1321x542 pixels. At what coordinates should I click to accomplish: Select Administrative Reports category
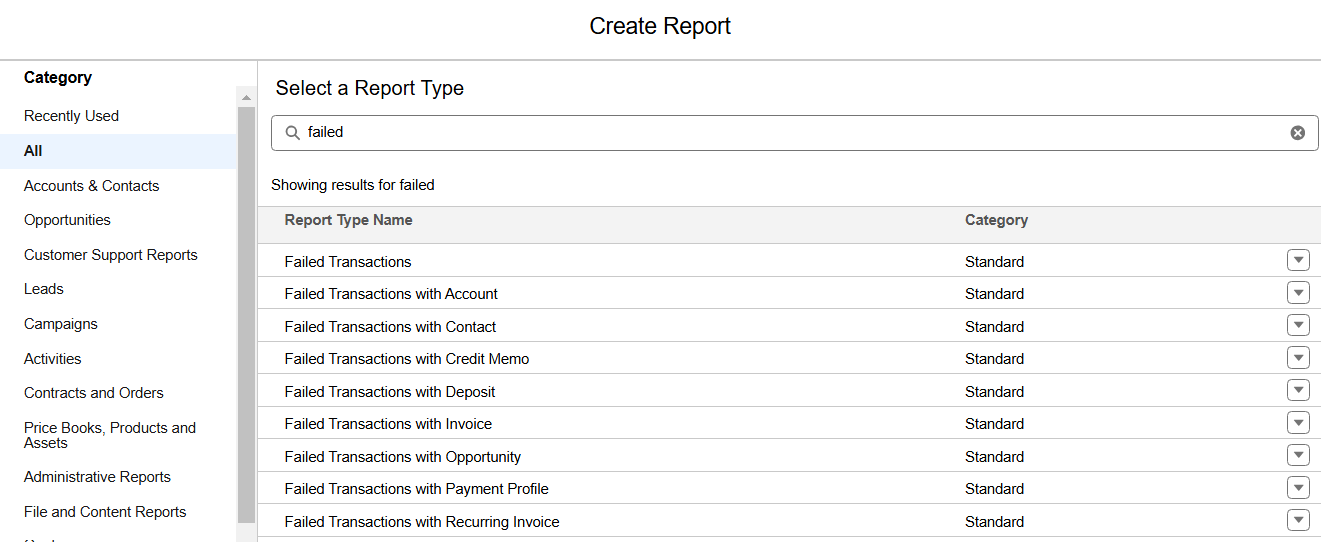click(97, 477)
